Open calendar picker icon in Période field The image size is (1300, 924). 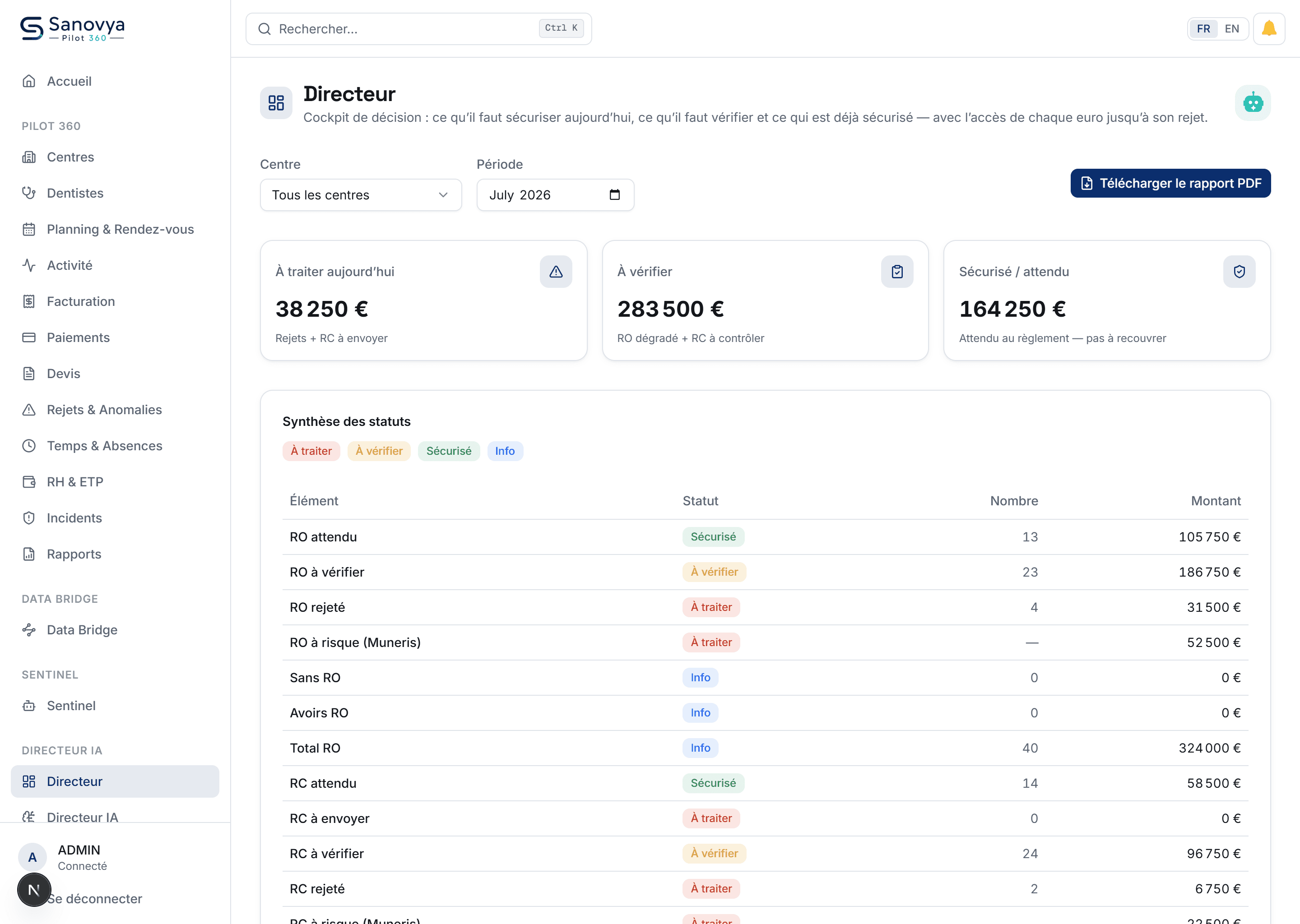click(614, 194)
